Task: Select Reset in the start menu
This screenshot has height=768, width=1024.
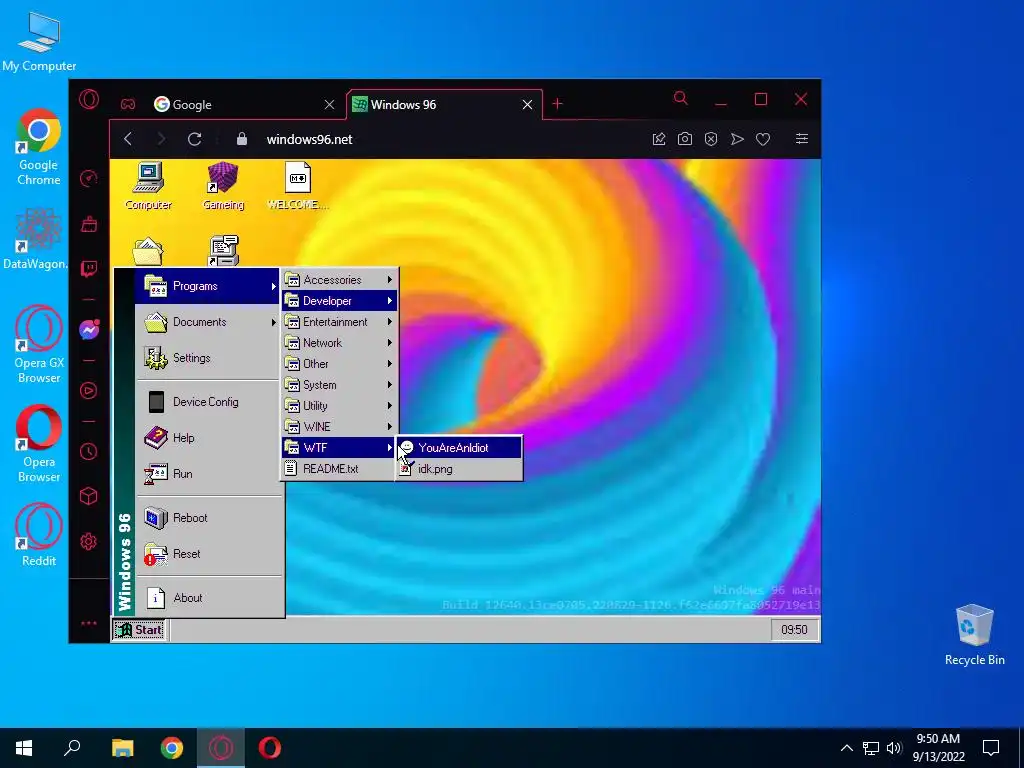Action: tap(208, 553)
